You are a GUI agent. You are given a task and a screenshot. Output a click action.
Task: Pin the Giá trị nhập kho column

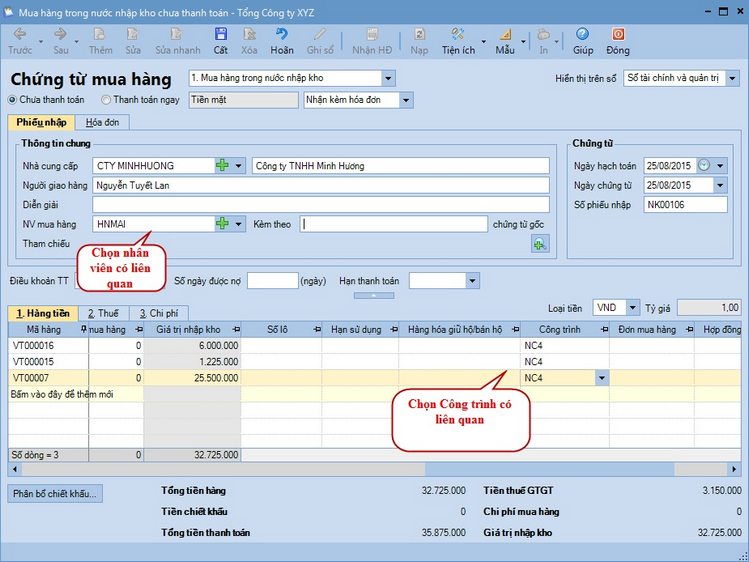point(236,329)
